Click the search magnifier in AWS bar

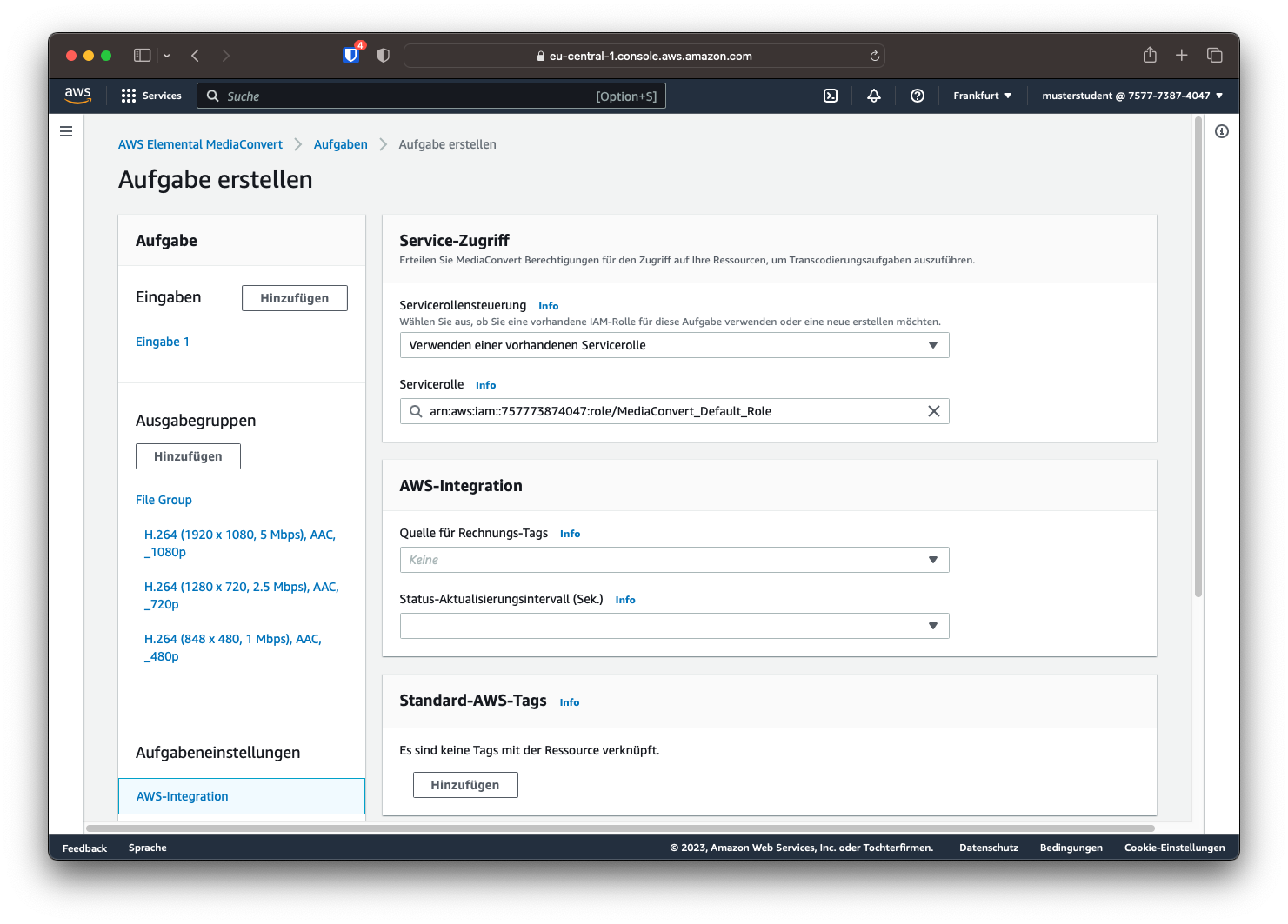212,96
